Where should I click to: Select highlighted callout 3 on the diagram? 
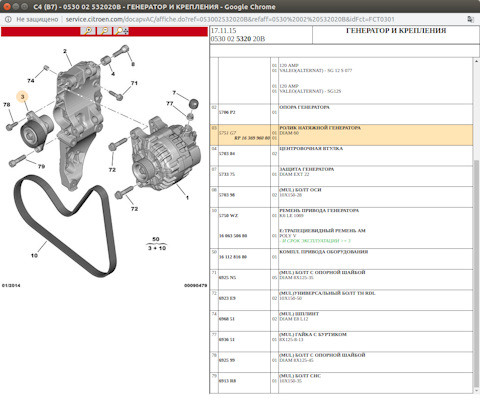click(23, 97)
